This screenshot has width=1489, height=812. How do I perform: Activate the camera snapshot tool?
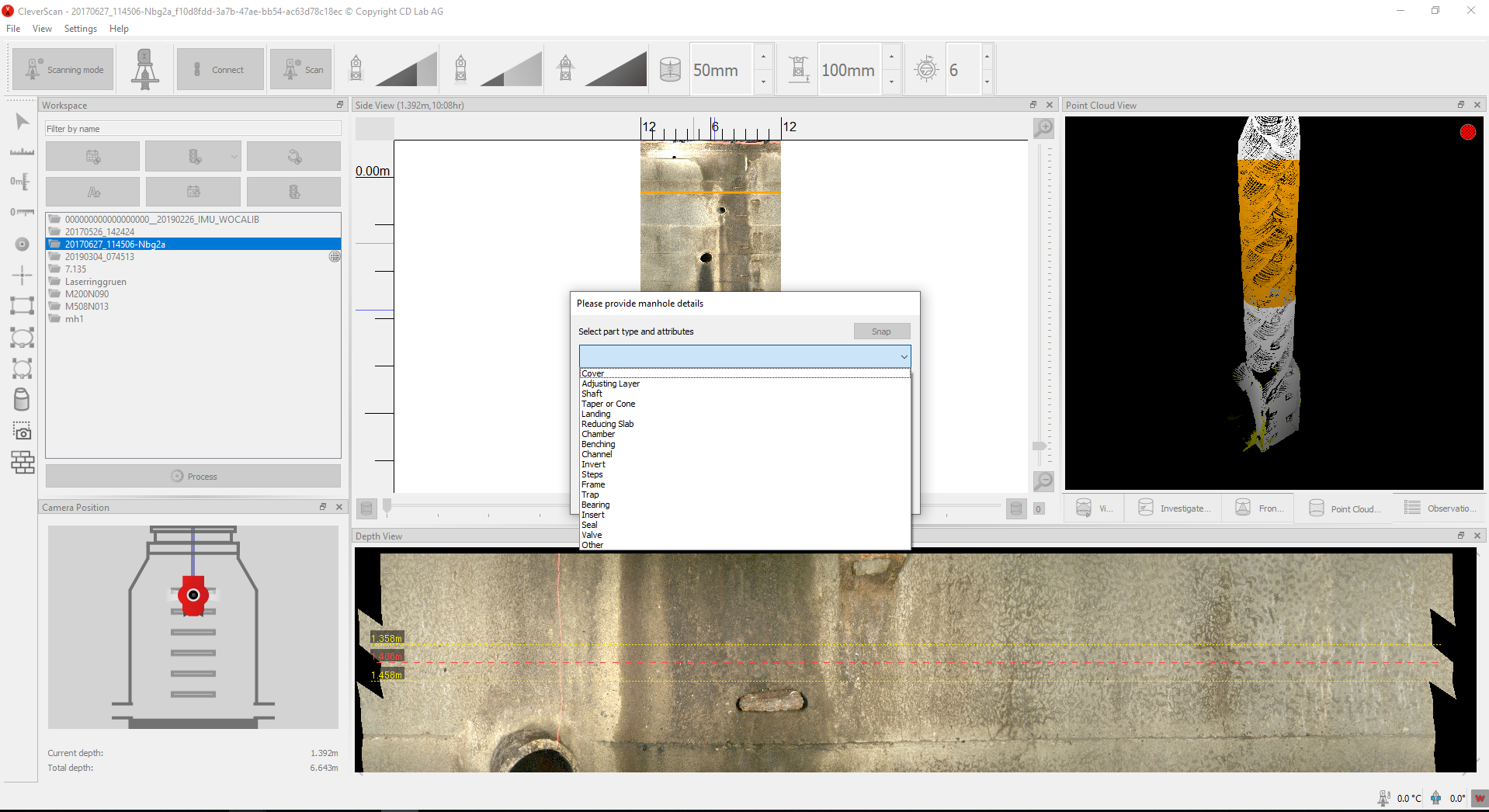tap(22, 432)
